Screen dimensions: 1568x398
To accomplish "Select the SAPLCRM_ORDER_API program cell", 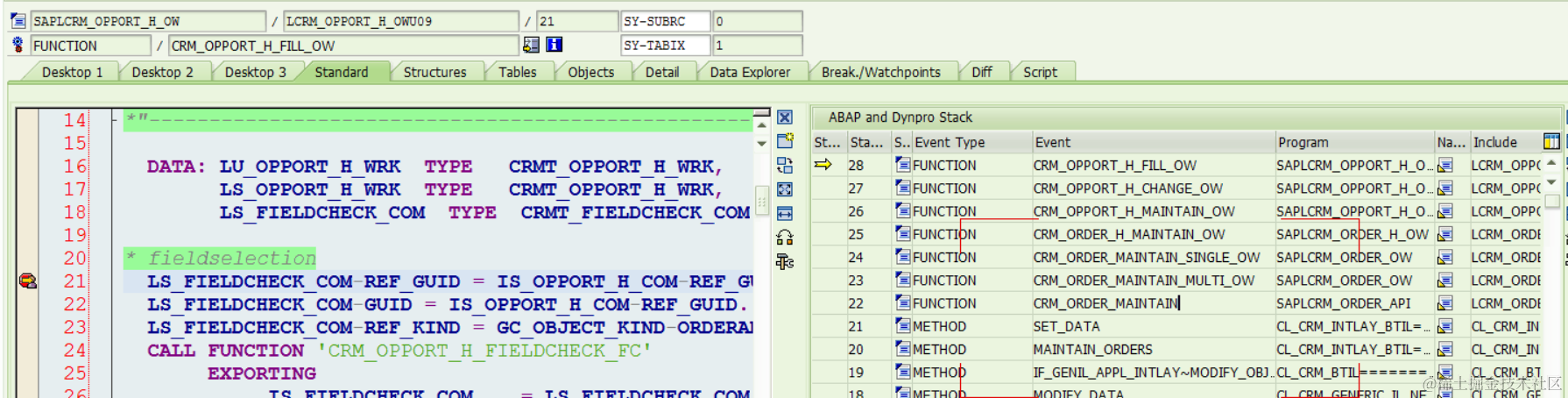I will pyautogui.click(x=1354, y=303).
